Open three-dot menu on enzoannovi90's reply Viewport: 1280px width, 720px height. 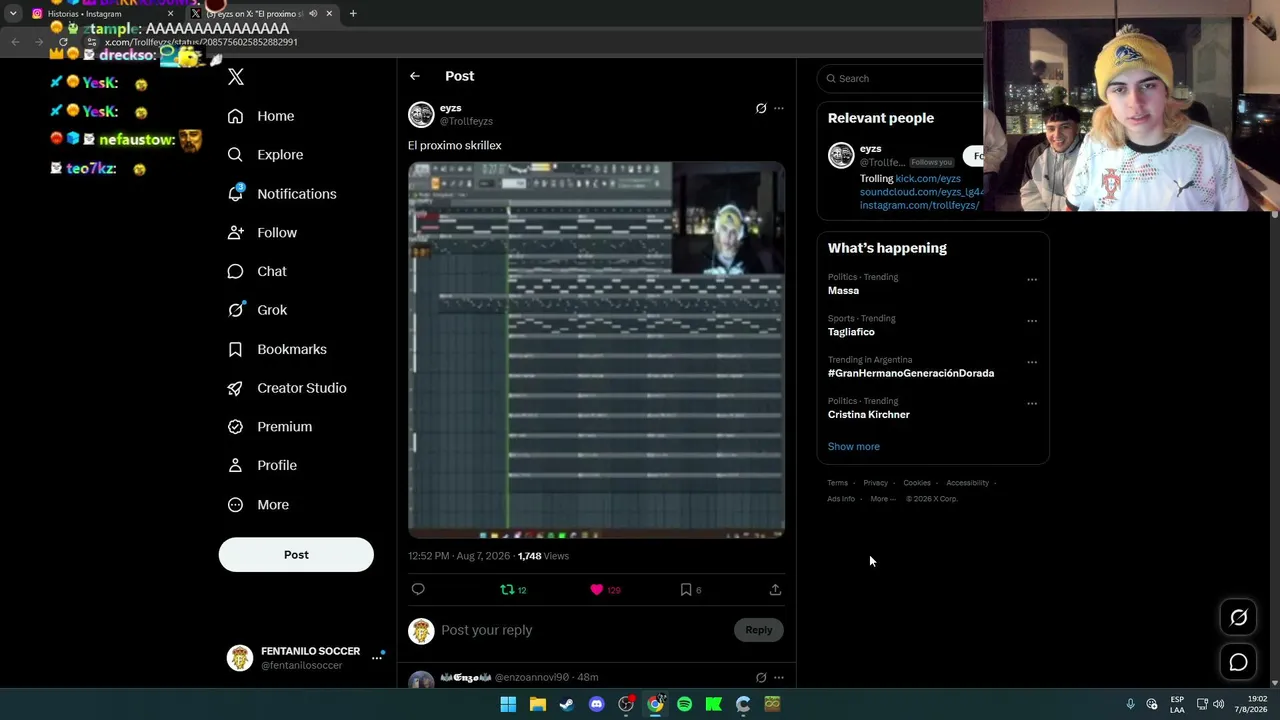click(x=779, y=678)
